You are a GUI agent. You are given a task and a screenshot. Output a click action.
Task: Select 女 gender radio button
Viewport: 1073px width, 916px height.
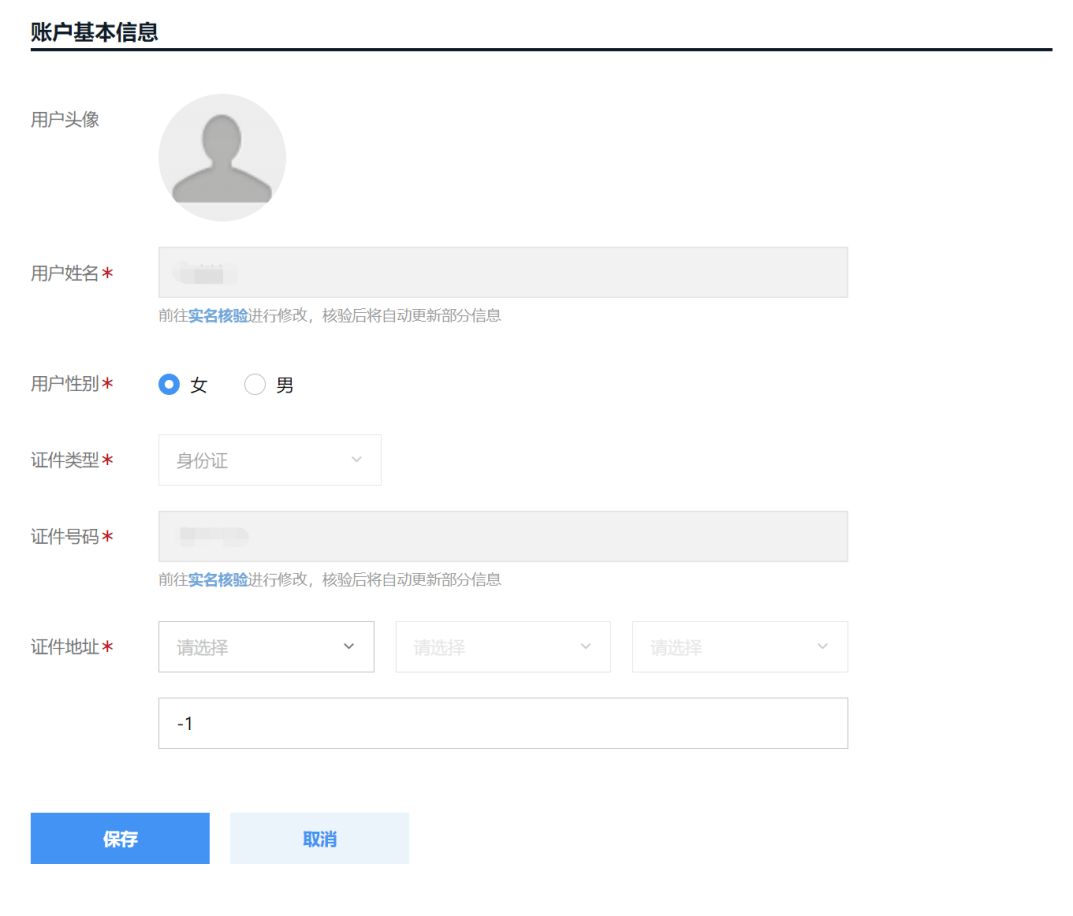(x=169, y=385)
